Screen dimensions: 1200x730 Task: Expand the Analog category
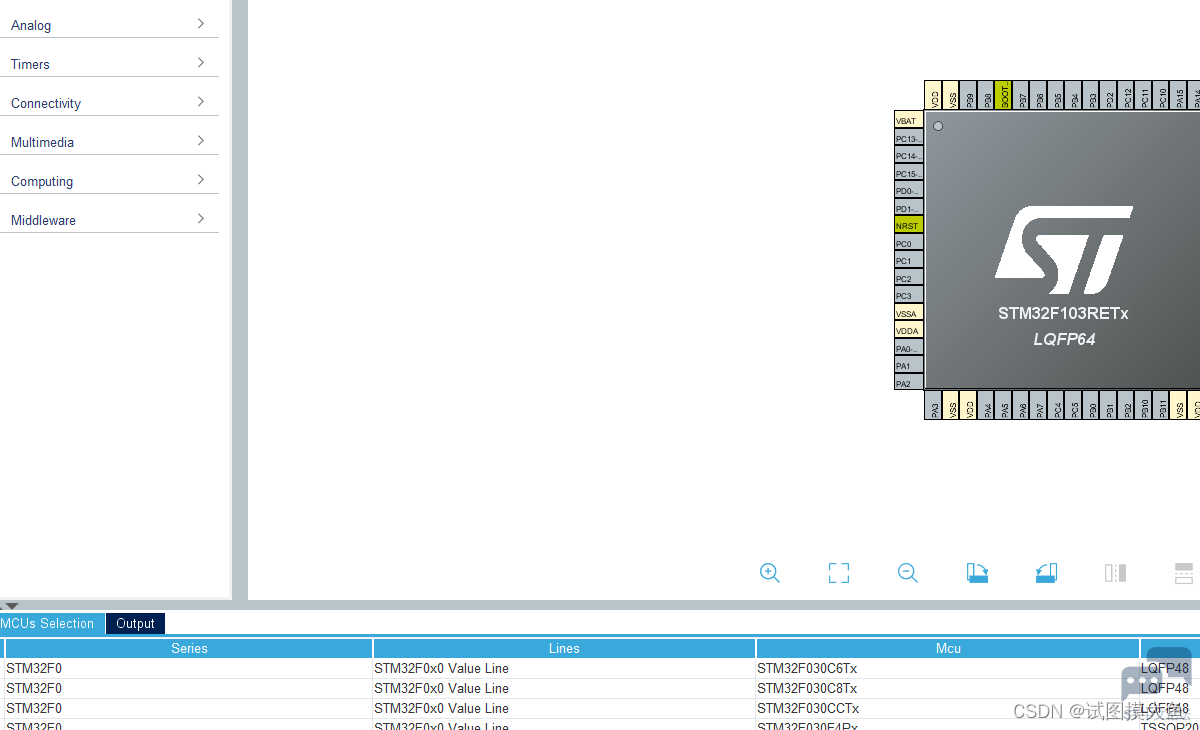pyautogui.click(x=109, y=25)
